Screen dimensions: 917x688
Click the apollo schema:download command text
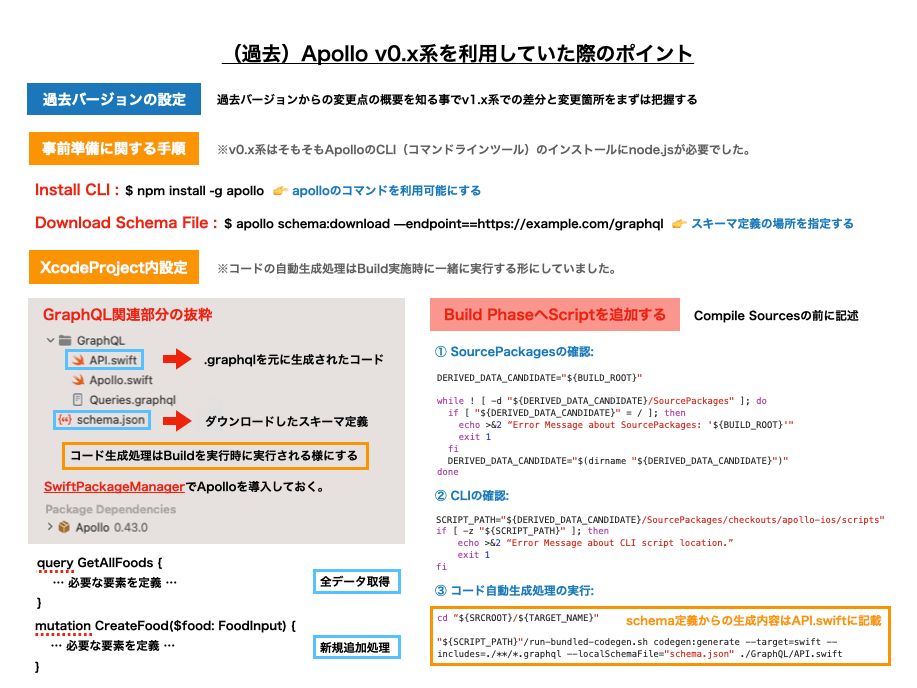(444, 223)
